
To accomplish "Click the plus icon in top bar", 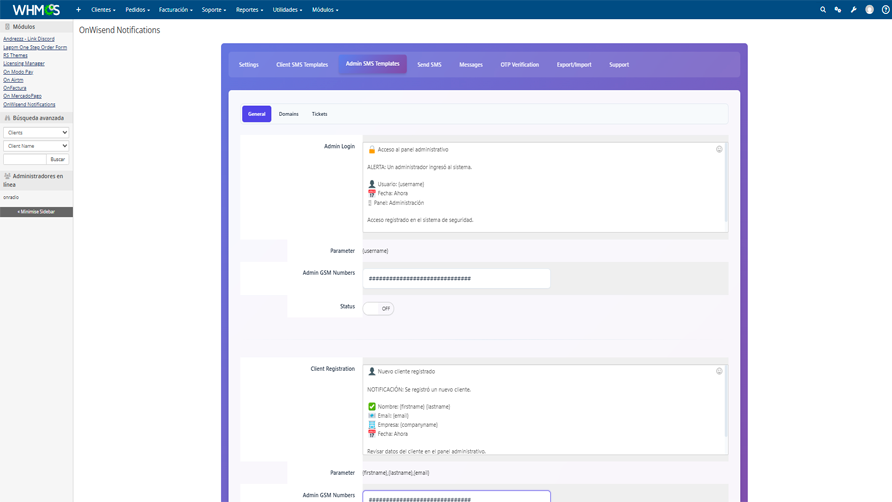I will [78, 10].
